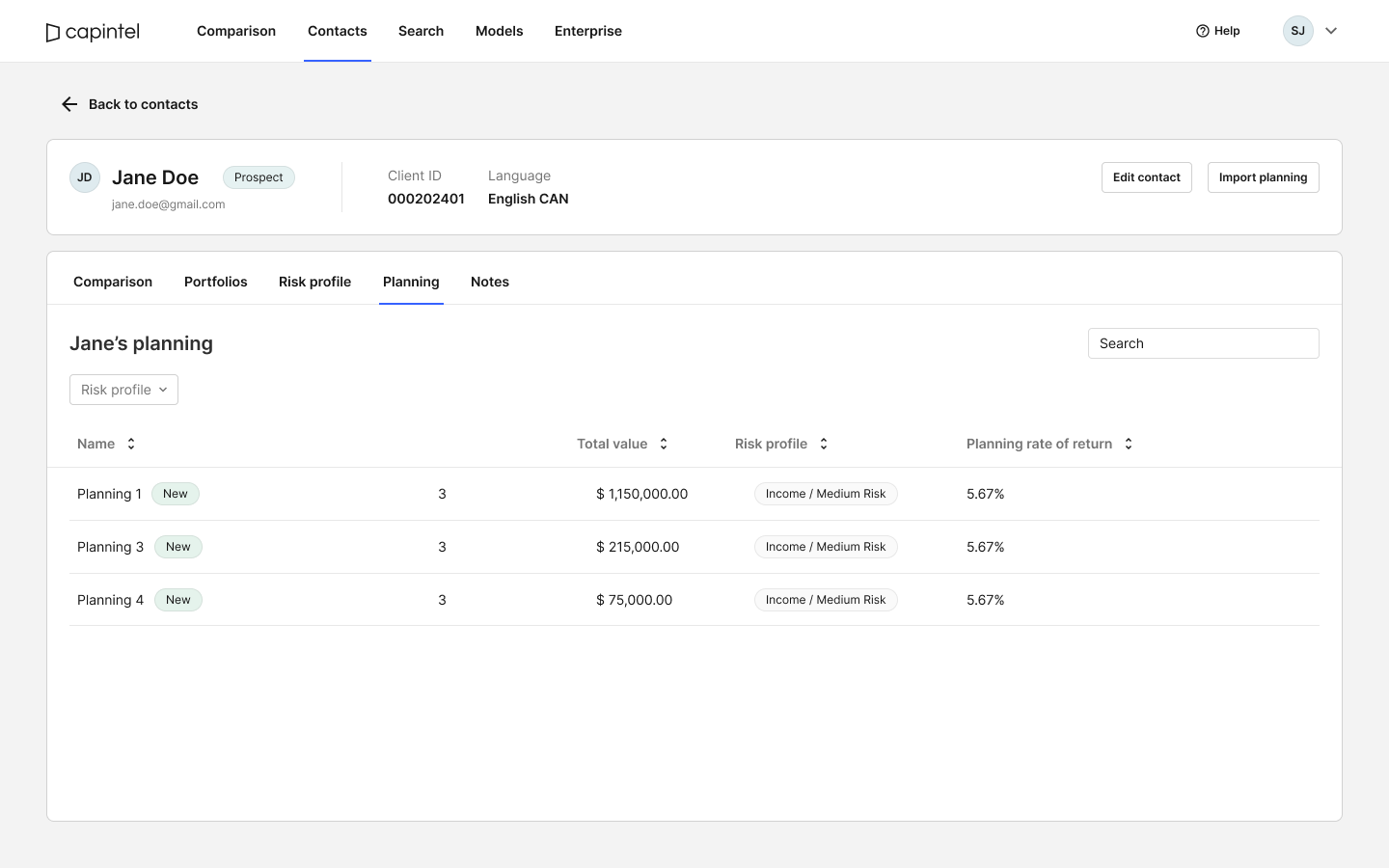The width and height of the screenshot is (1389, 868).
Task: Click the JD contact avatar
Action: (x=85, y=177)
